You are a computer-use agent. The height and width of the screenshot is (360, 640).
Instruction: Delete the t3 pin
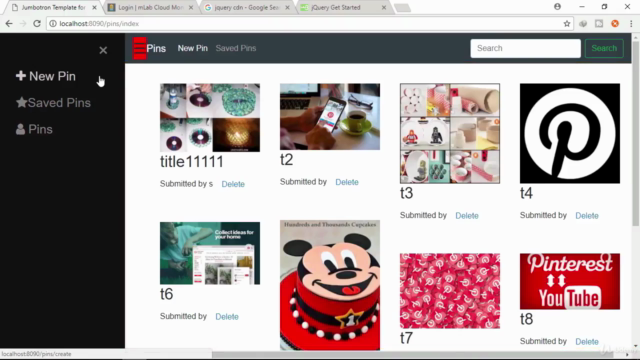click(467, 216)
